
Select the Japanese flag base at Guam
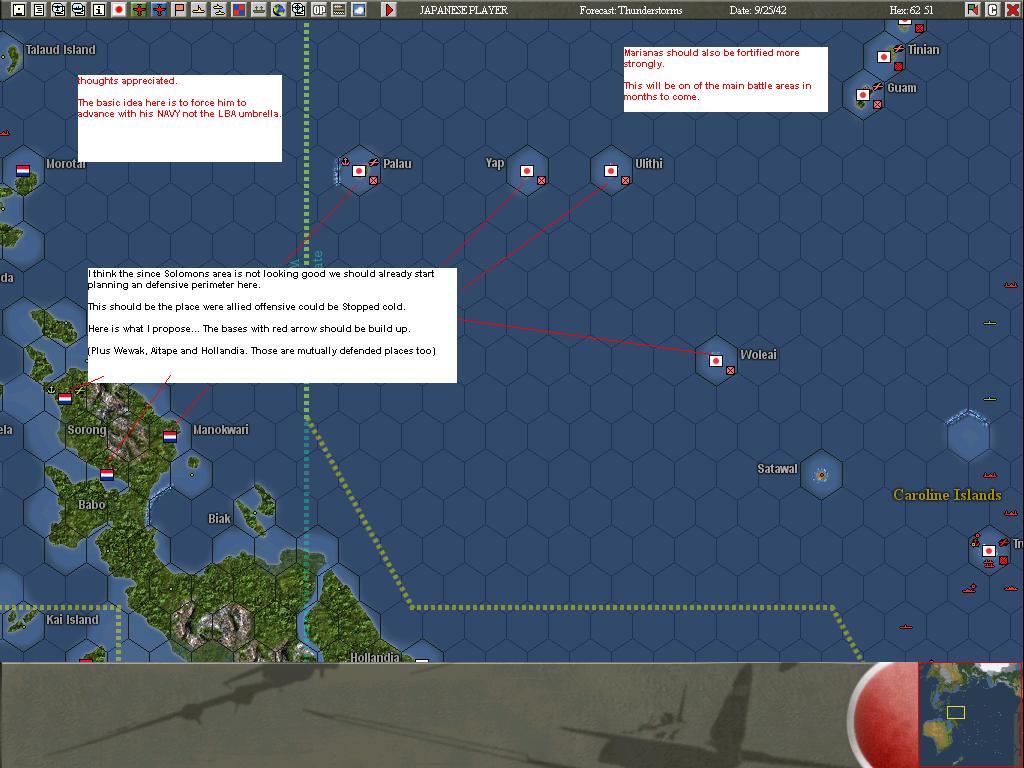tap(863, 95)
